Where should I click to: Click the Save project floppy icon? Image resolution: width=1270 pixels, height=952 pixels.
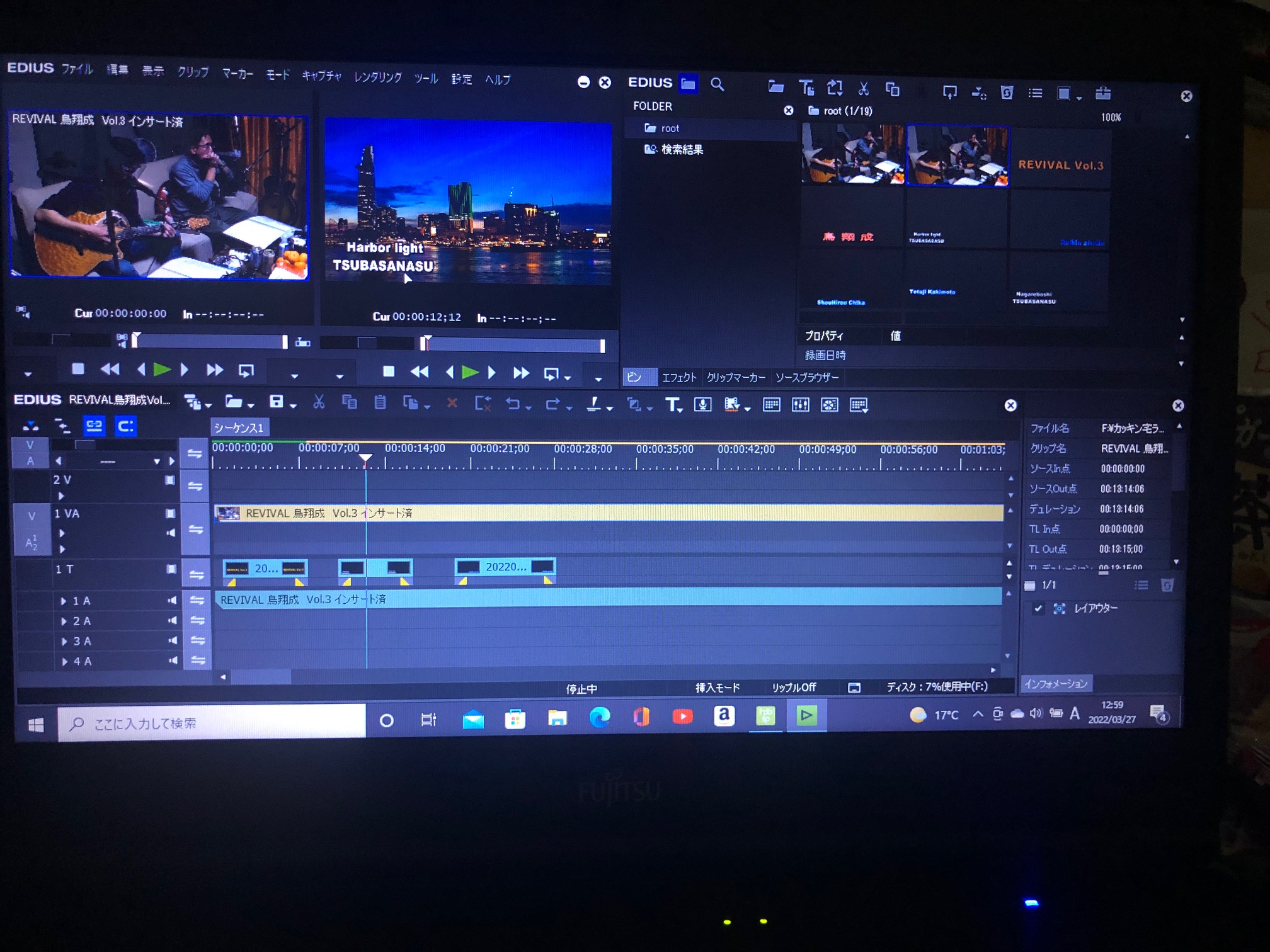coord(276,402)
